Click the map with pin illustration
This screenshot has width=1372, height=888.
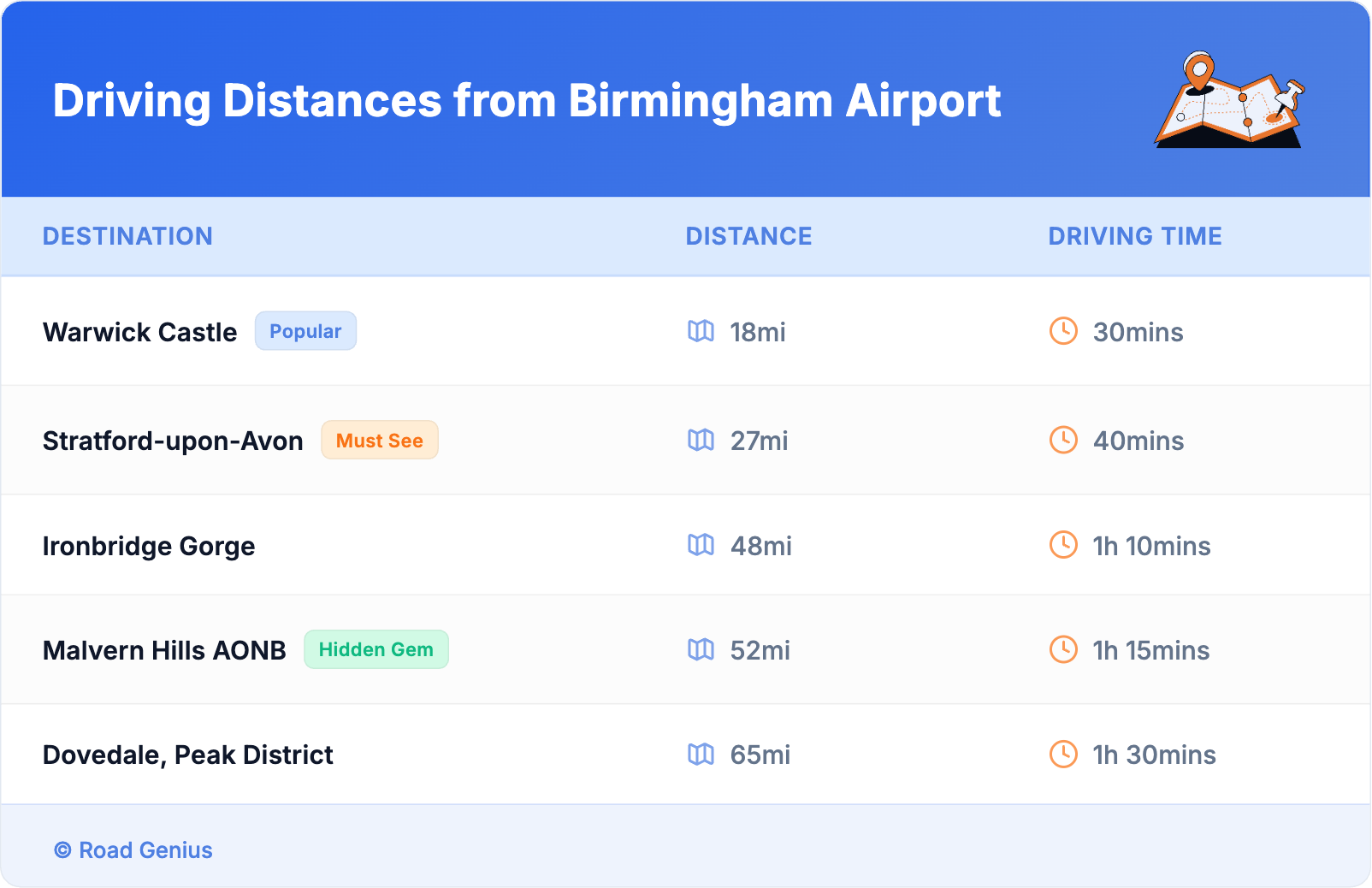coord(1230,101)
